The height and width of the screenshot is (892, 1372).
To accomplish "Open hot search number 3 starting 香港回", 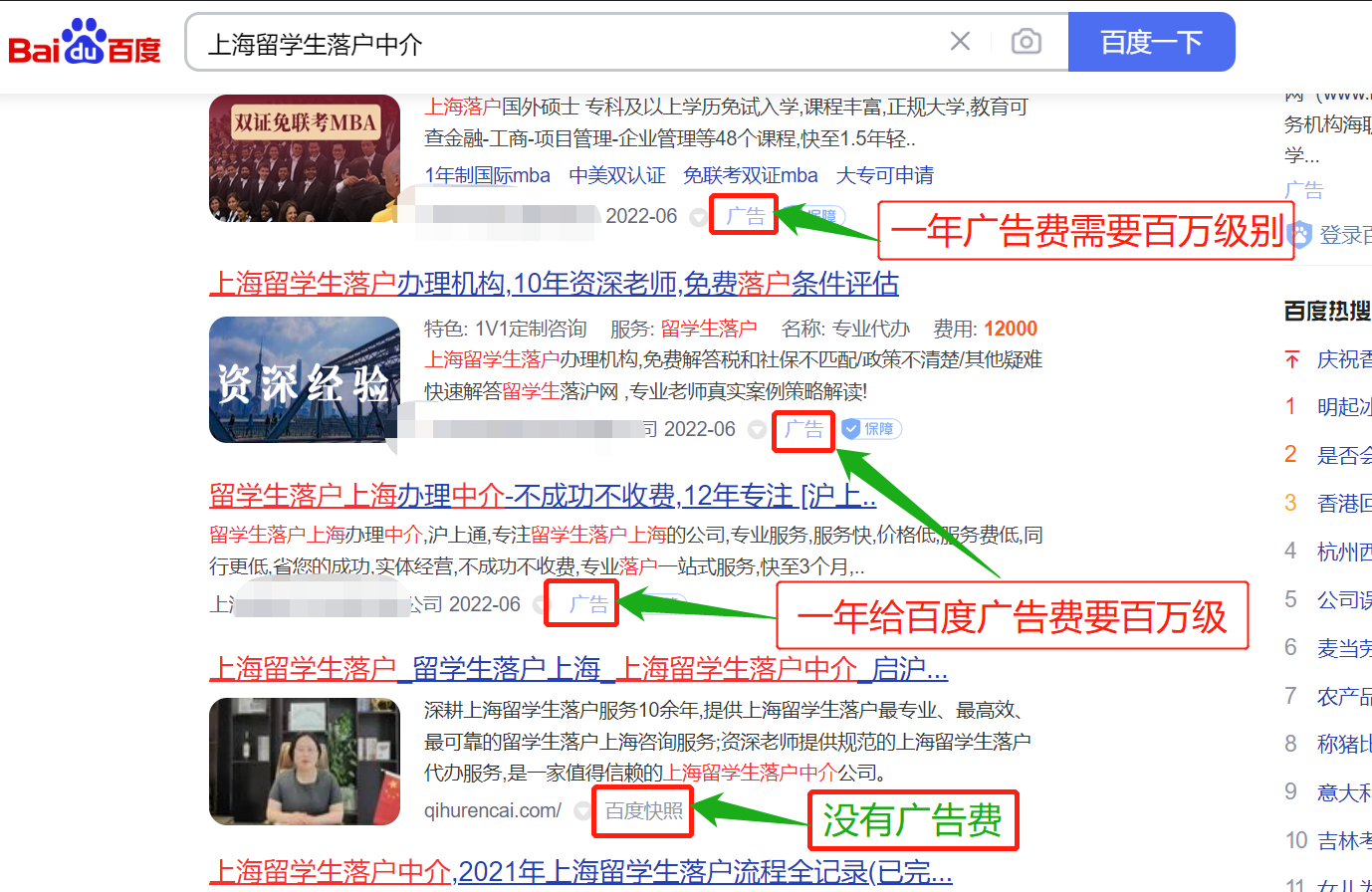I will click(x=1343, y=503).
